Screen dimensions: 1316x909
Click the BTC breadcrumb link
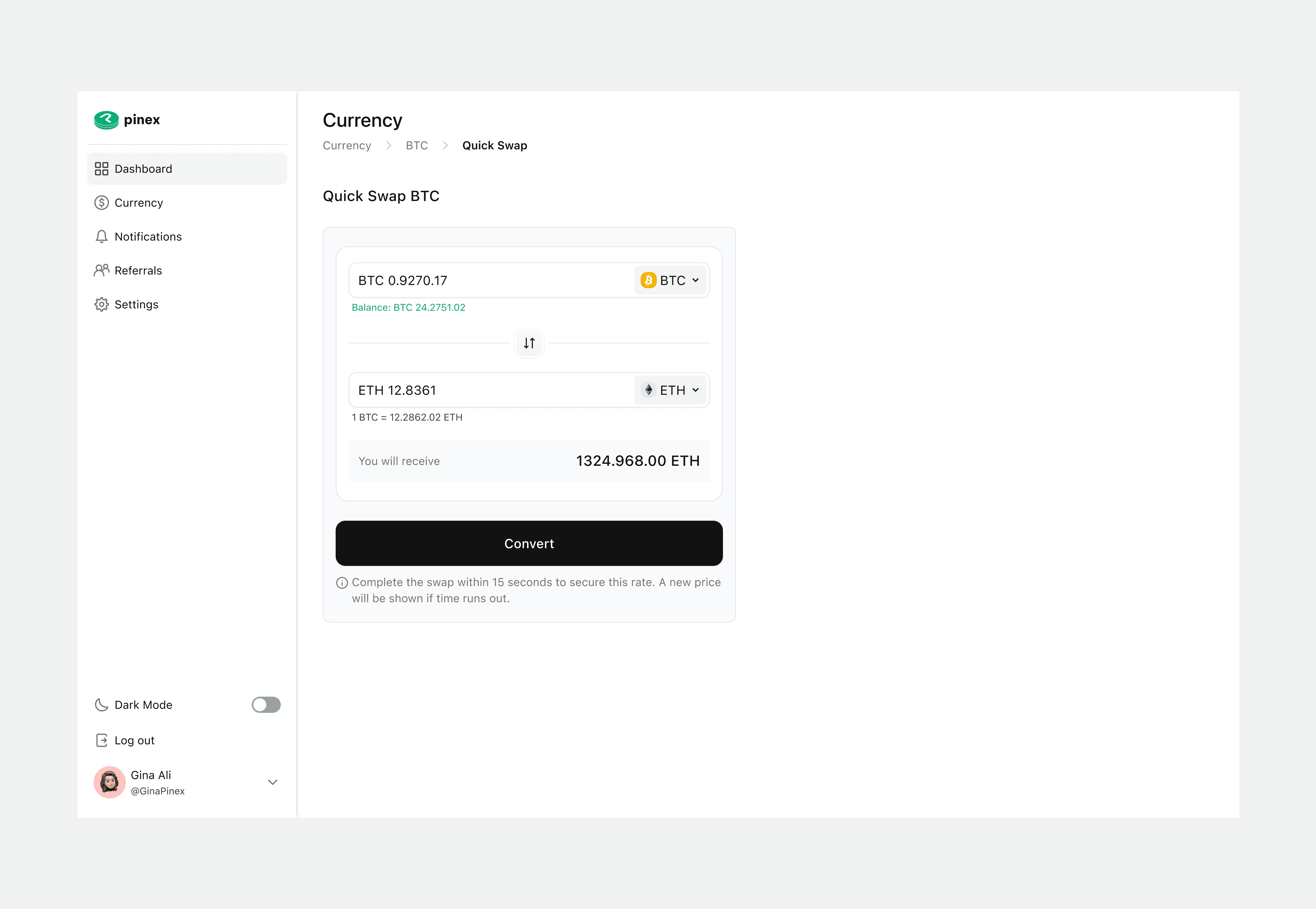click(417, 145)
